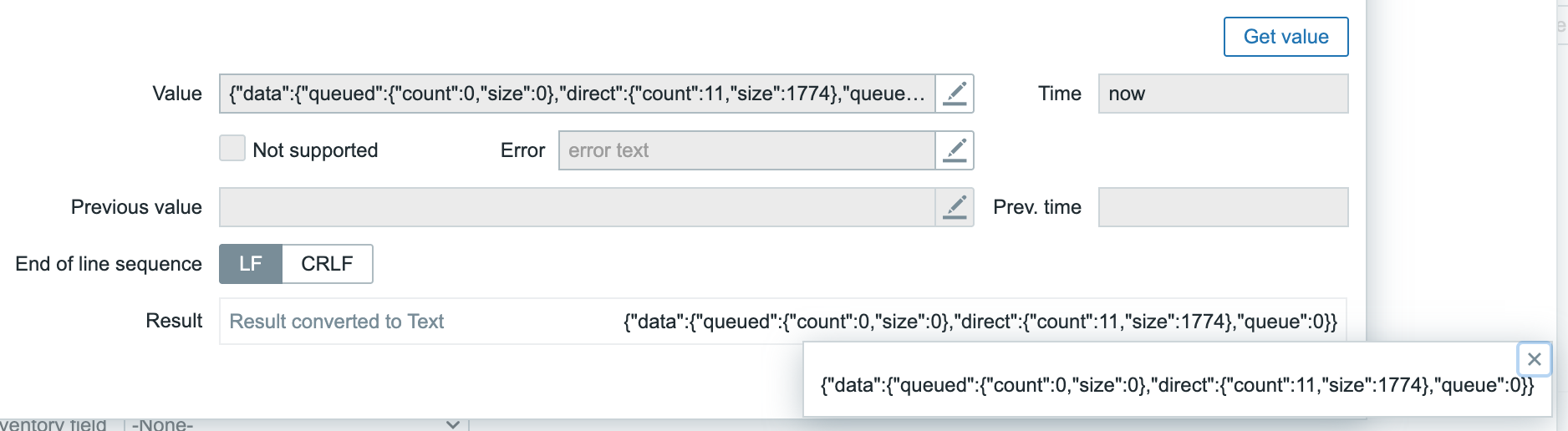Click the Previous value input field

577,207
